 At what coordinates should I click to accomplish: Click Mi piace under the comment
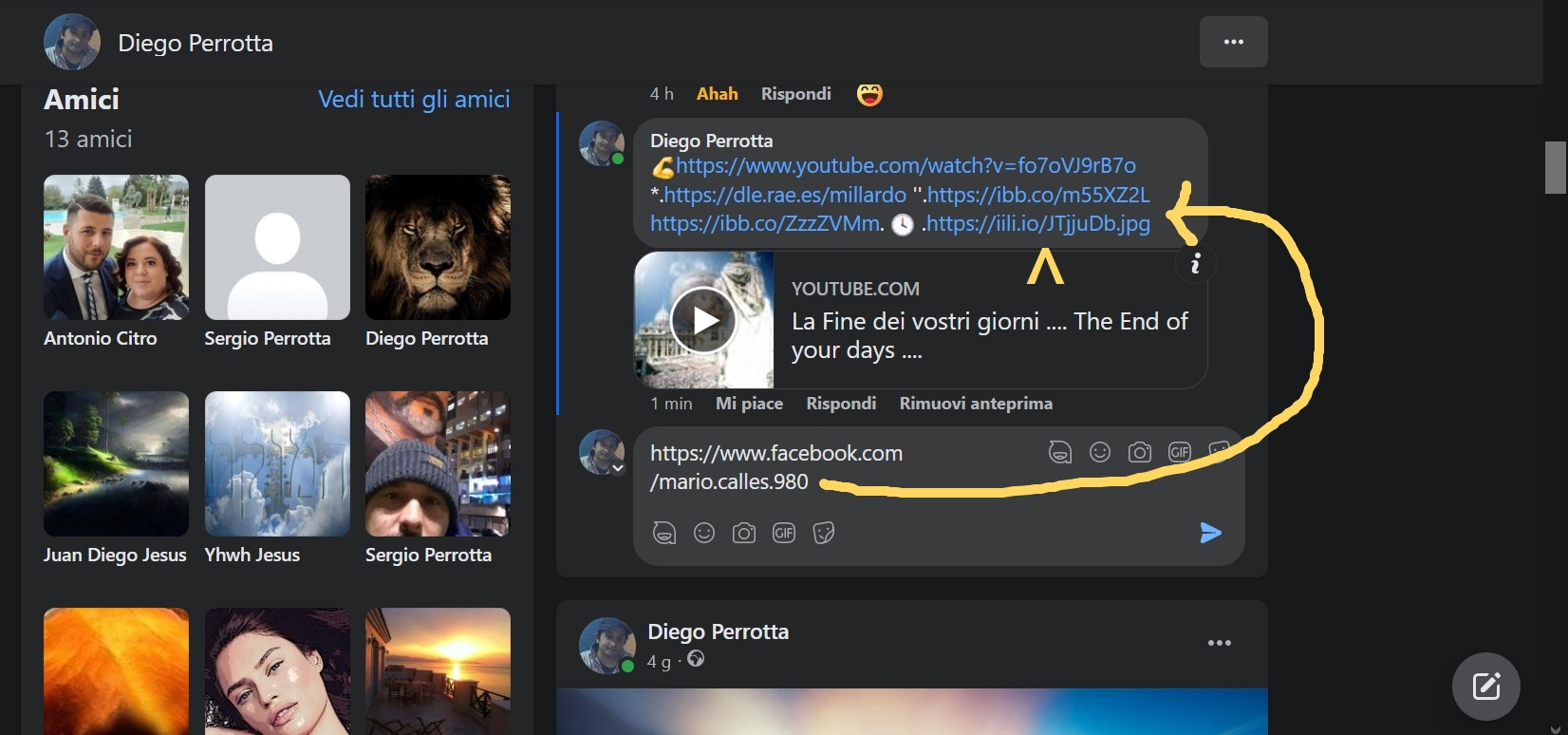point(750,404)
